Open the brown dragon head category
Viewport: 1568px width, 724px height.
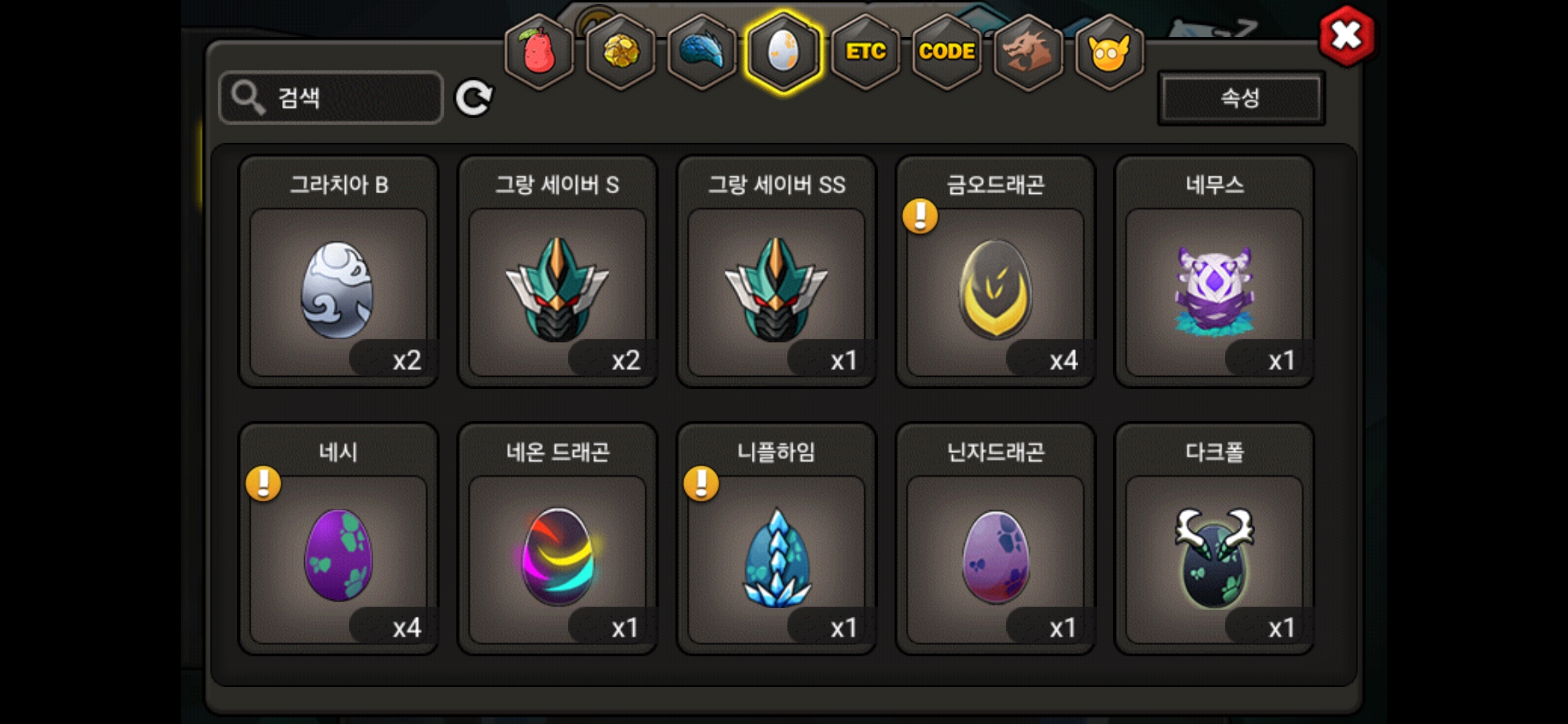coord(1028,52)
